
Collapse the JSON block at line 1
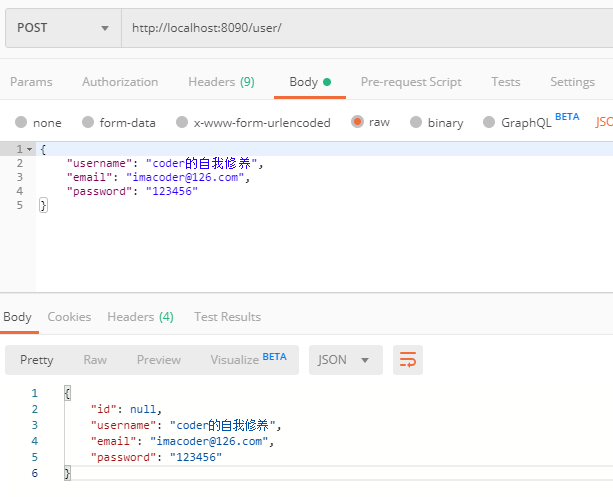(29, 149)
